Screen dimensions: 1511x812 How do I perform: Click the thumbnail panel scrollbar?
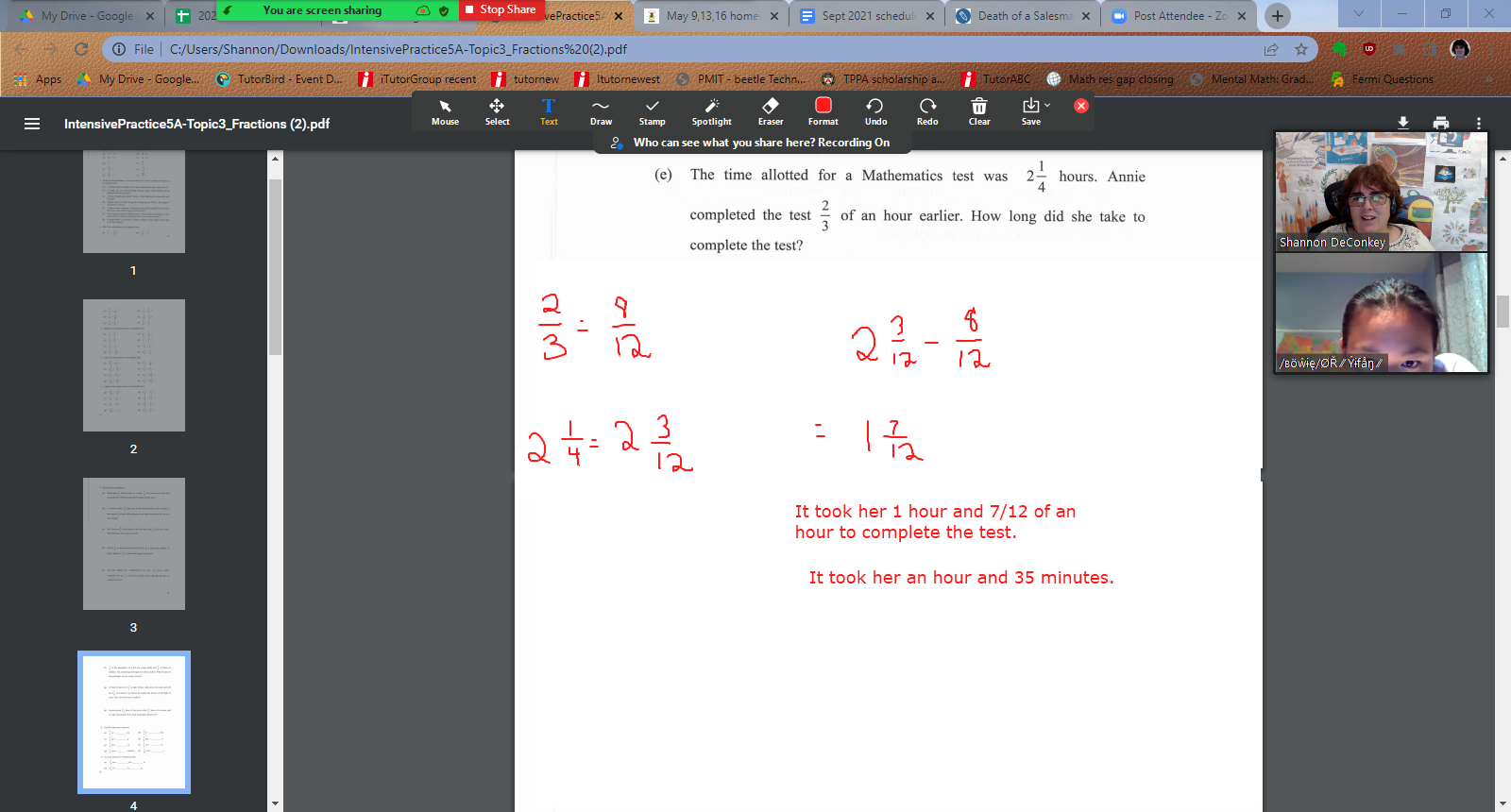coord(275,266)
